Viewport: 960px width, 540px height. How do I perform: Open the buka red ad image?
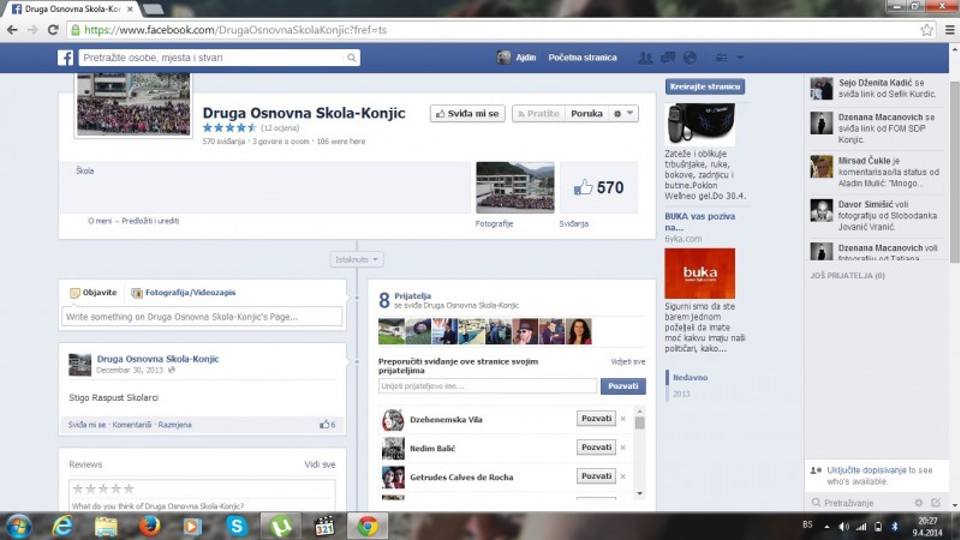(700, 273)
